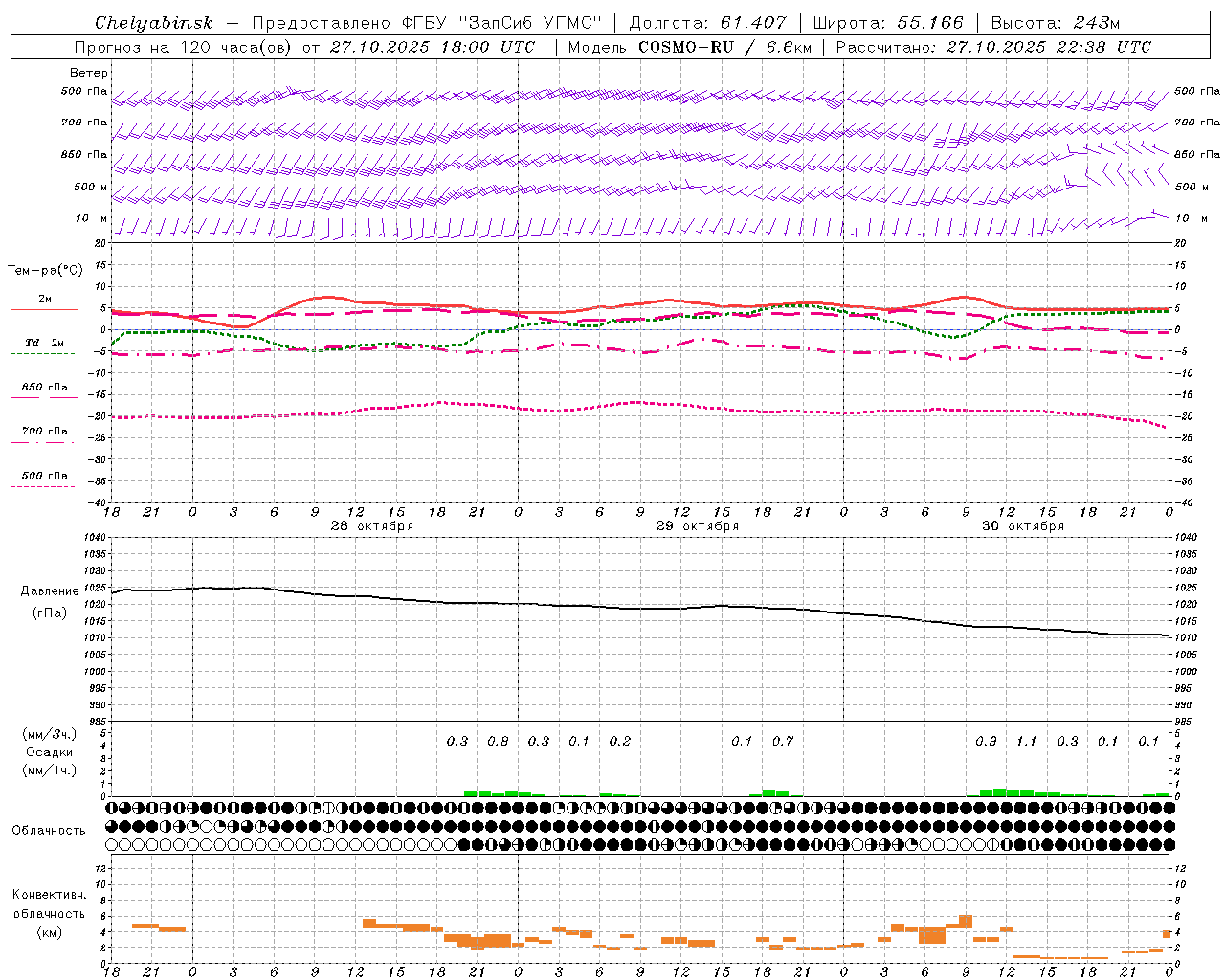The width and height of the screenshot is (1225, 980).
Task: Click the 1.1 precipitation amount value
Action: 1027,742
